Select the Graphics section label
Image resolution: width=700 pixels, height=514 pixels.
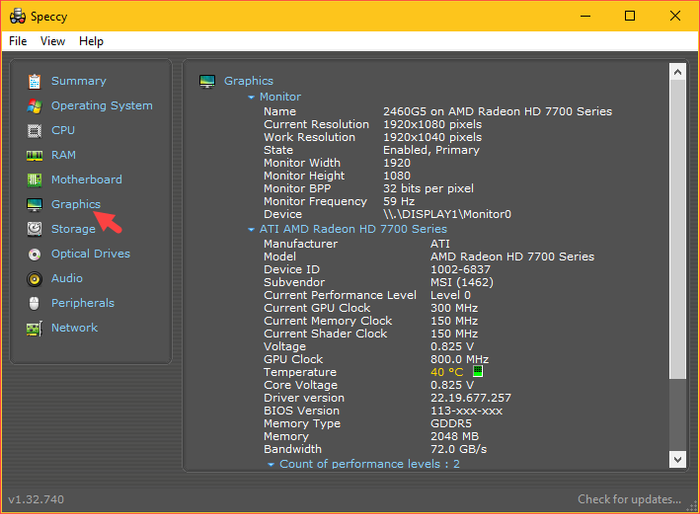tap(76, 204)
